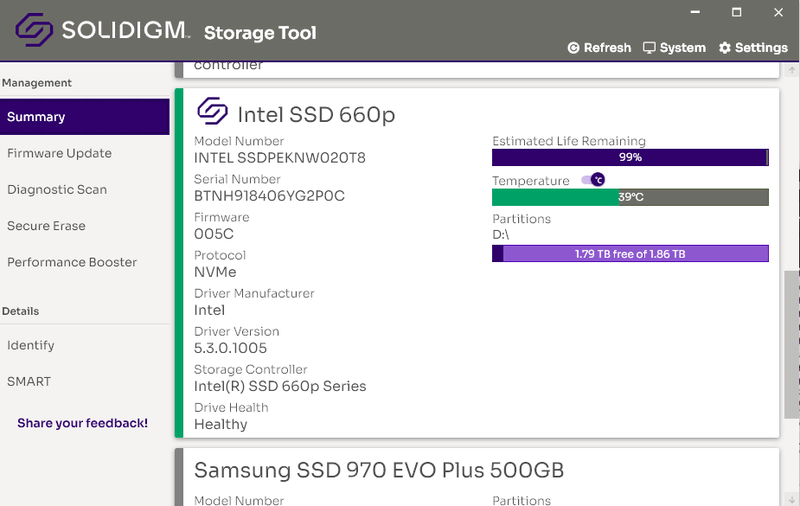The image size is (800, 506).
Task: Click the 39°C temperature bar
Action: (630, 197)
